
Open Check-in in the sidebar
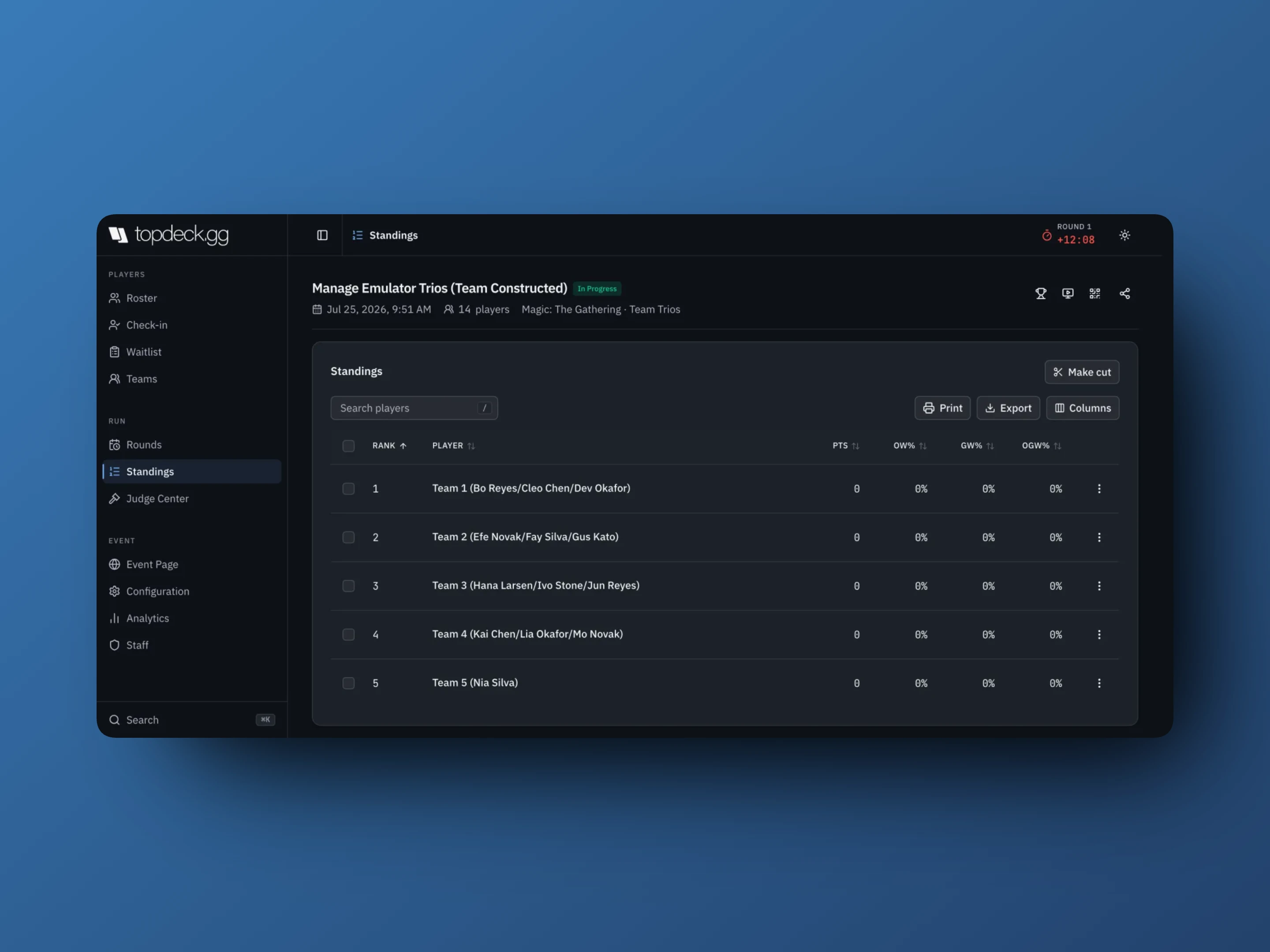(192, 325)
